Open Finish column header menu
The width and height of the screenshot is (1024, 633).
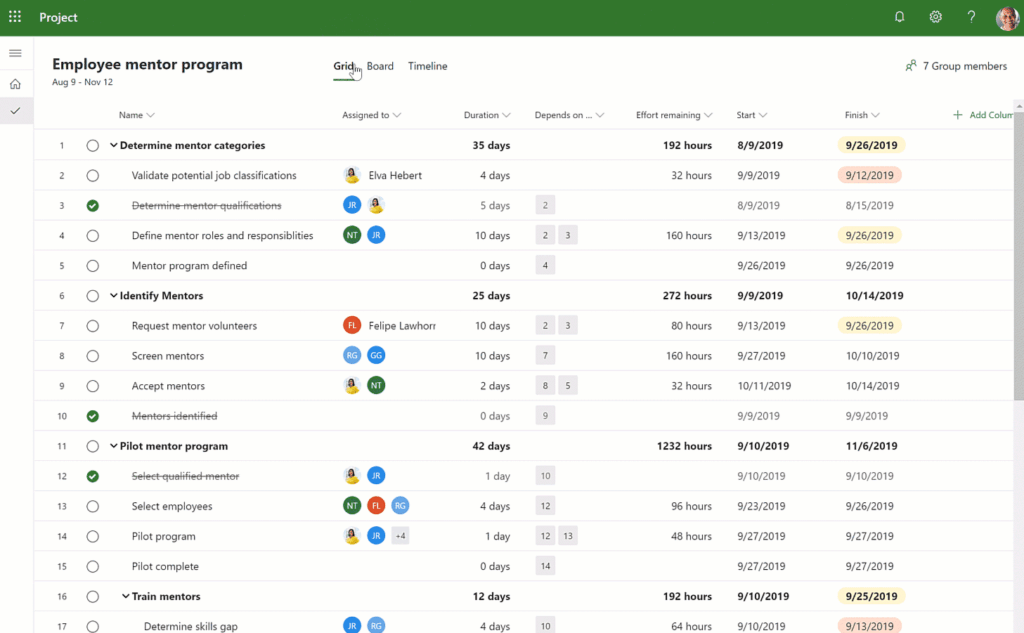(x=862, y=115)
